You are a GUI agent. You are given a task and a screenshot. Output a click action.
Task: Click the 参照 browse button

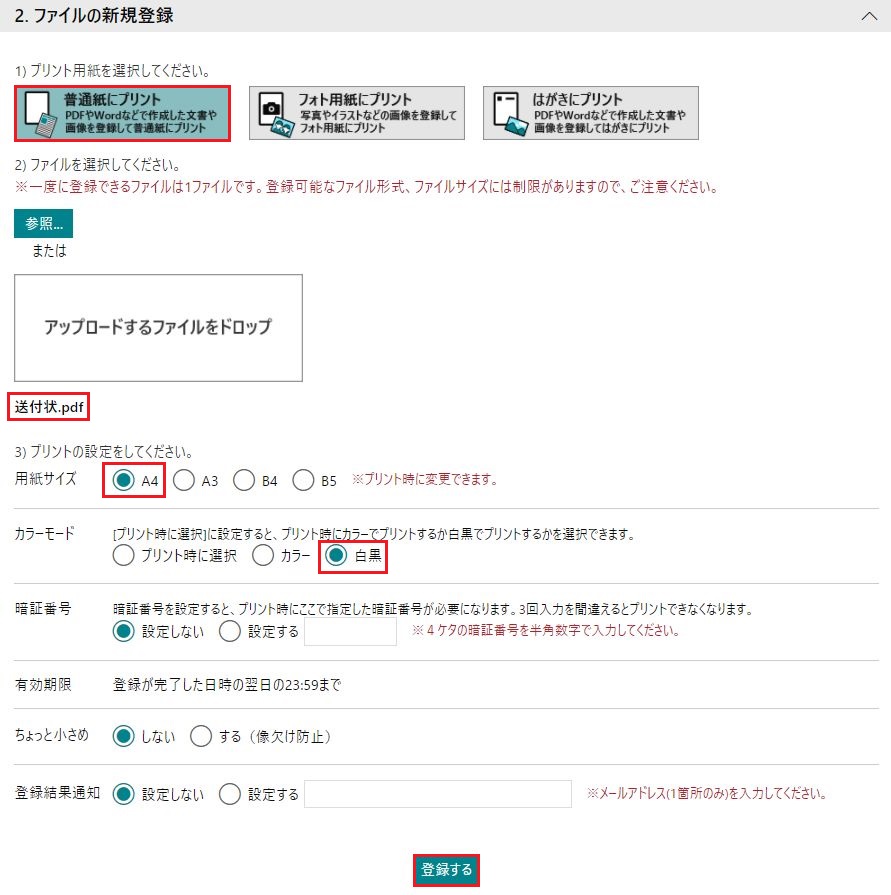[x=43, y=223]
